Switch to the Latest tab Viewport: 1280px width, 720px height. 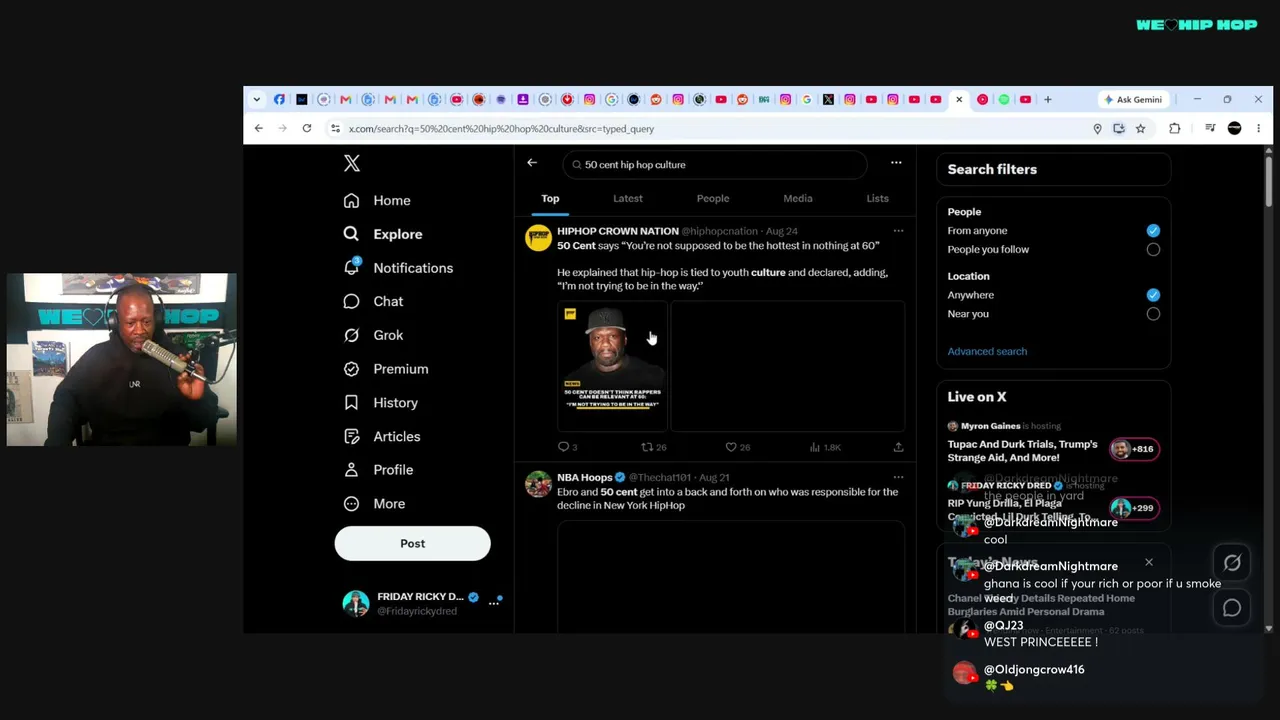[x=628, y=198]
